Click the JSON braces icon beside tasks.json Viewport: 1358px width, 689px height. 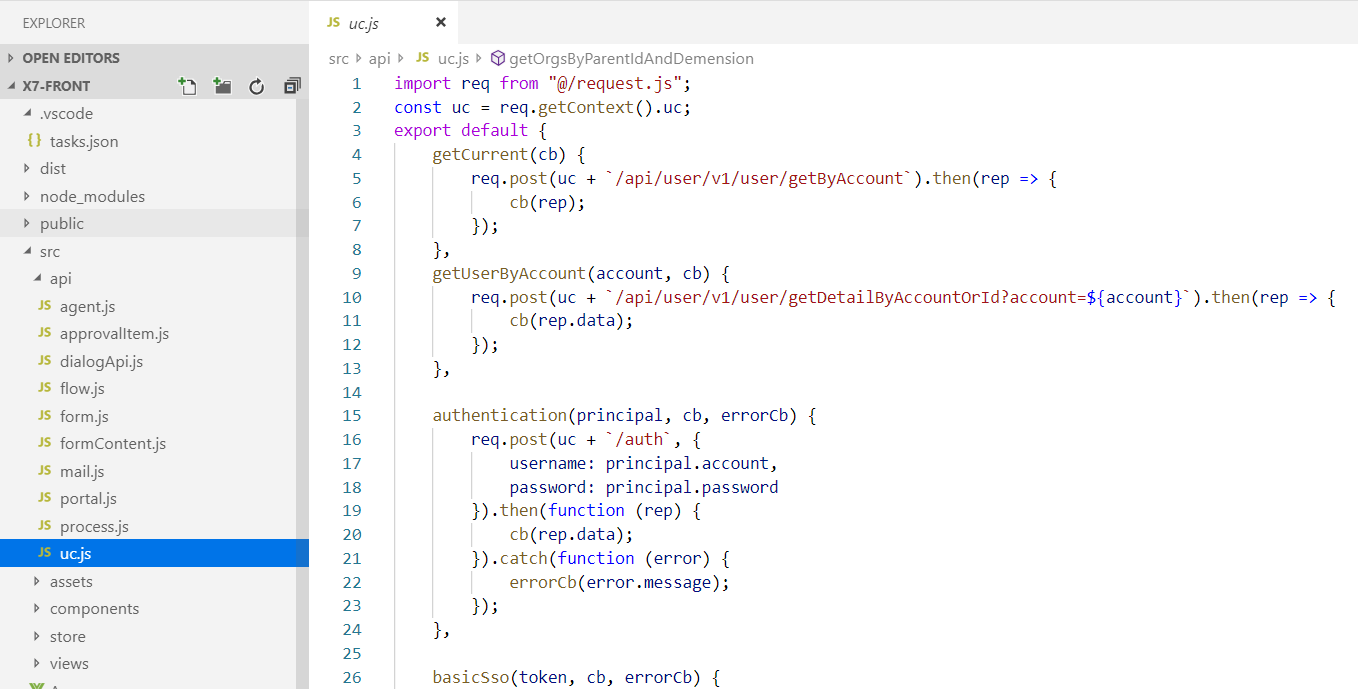[34, 141]
